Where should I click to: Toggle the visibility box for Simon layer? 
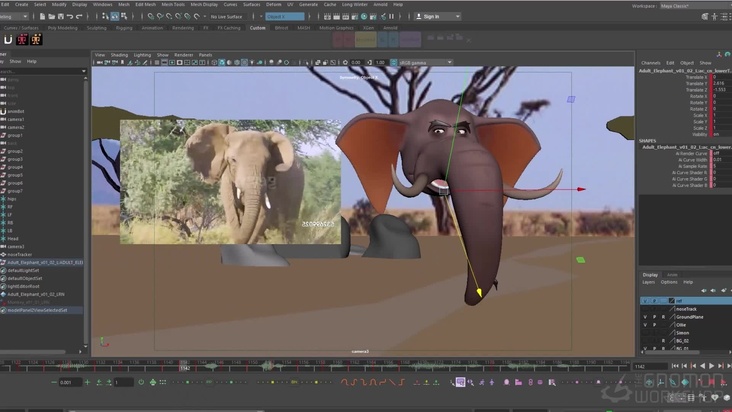coord(645,333)
